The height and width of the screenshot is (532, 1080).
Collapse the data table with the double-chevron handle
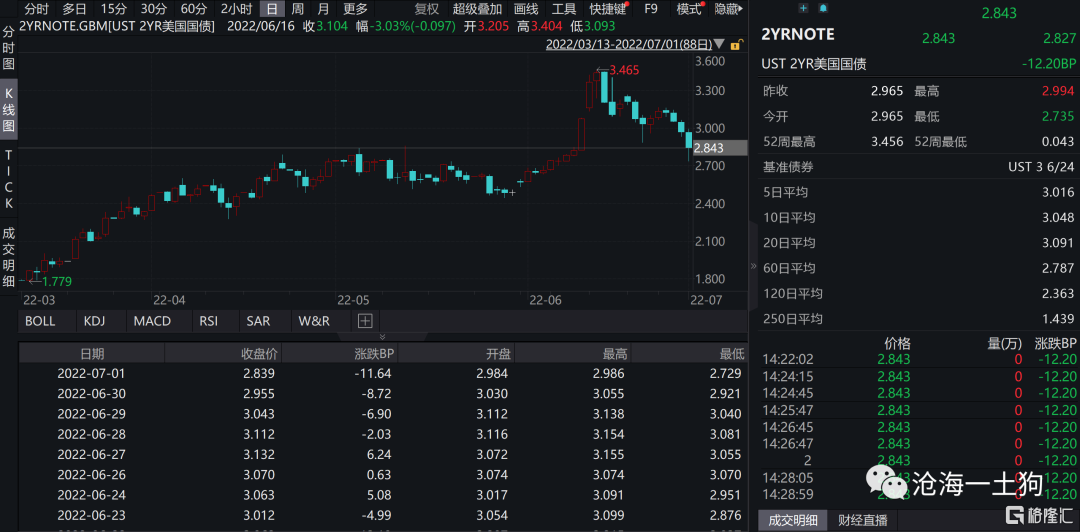(382, 337)
